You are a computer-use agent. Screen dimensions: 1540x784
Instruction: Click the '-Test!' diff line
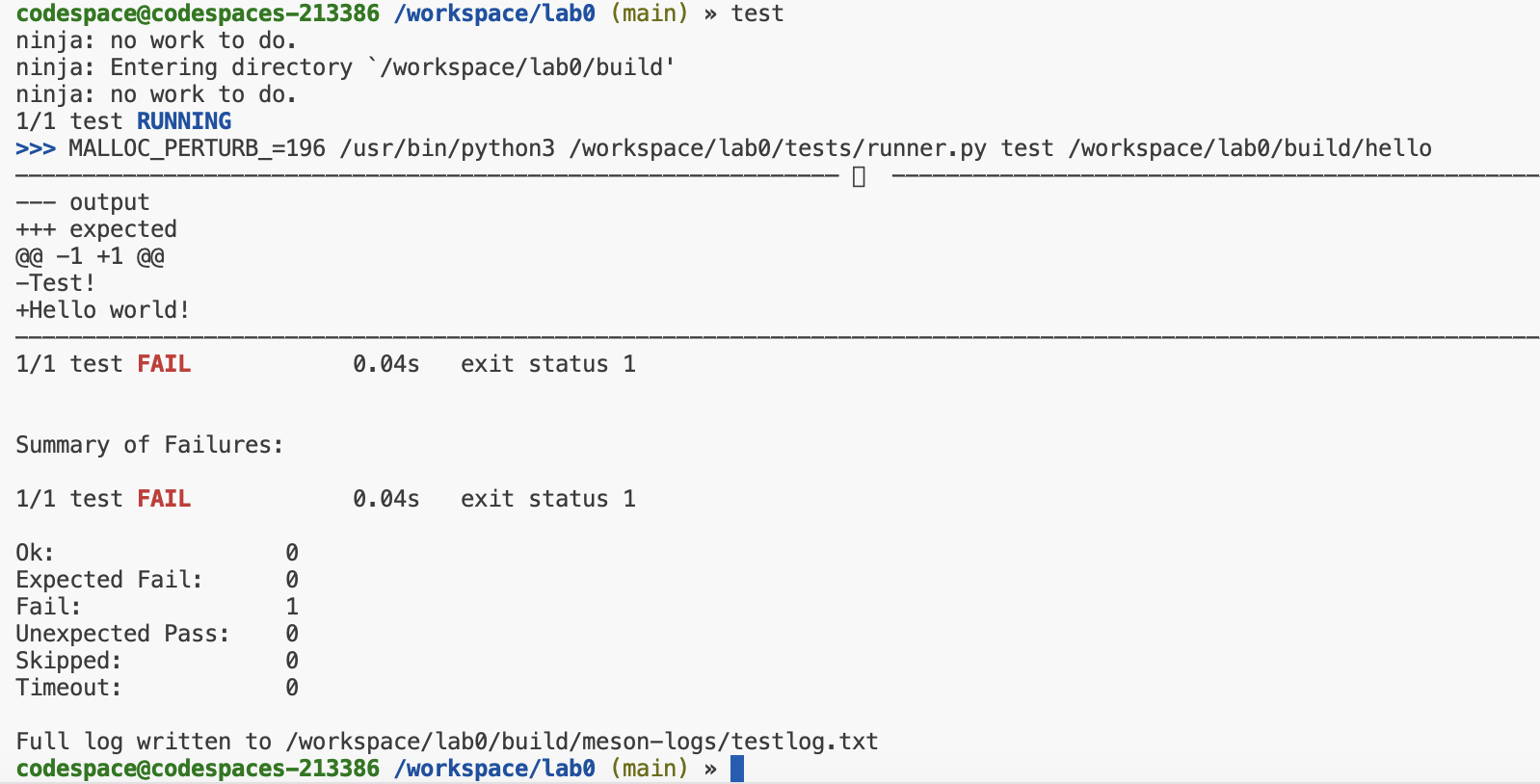(56, 283)
